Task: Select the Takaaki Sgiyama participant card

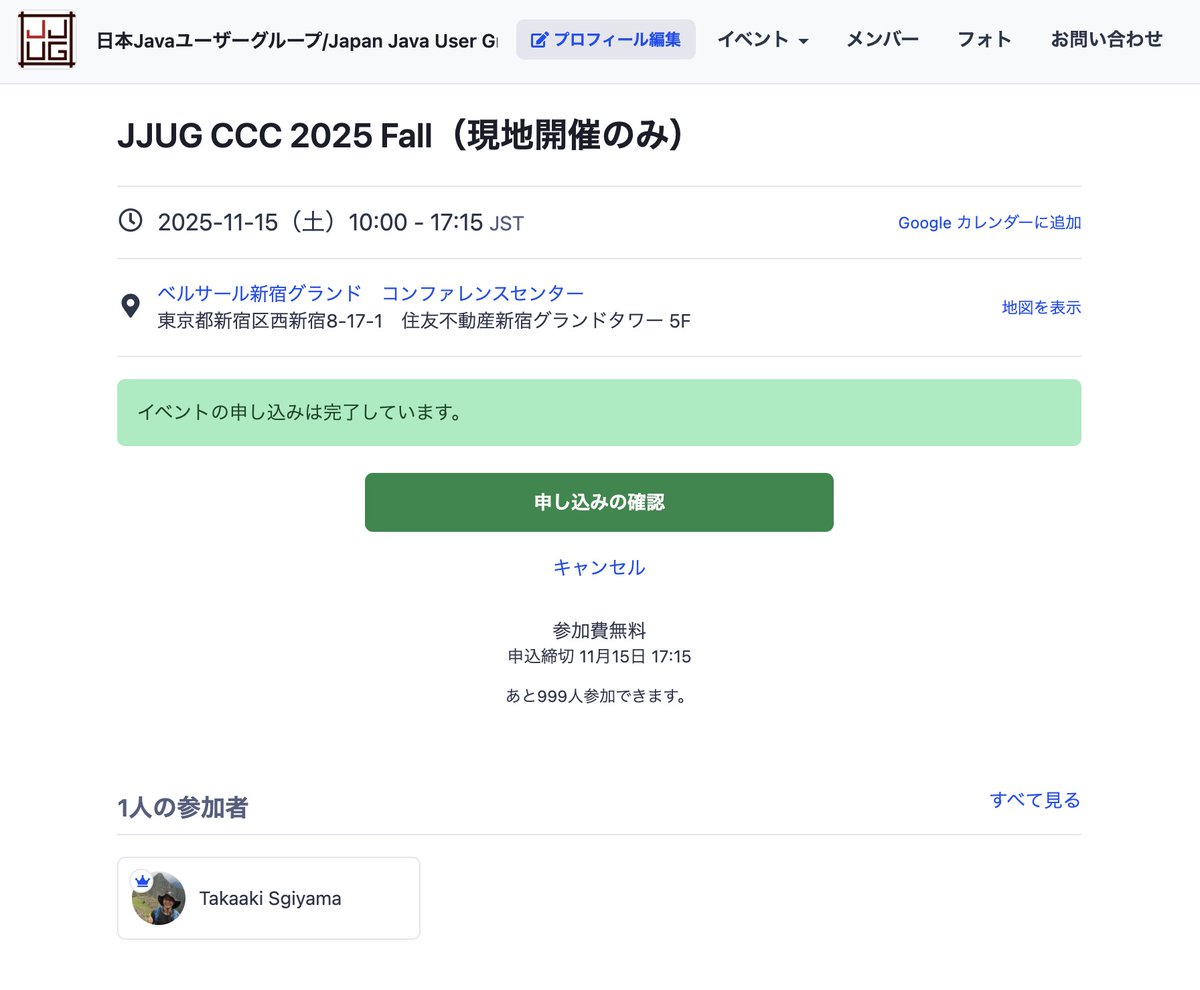Action: tap(268, 897)
